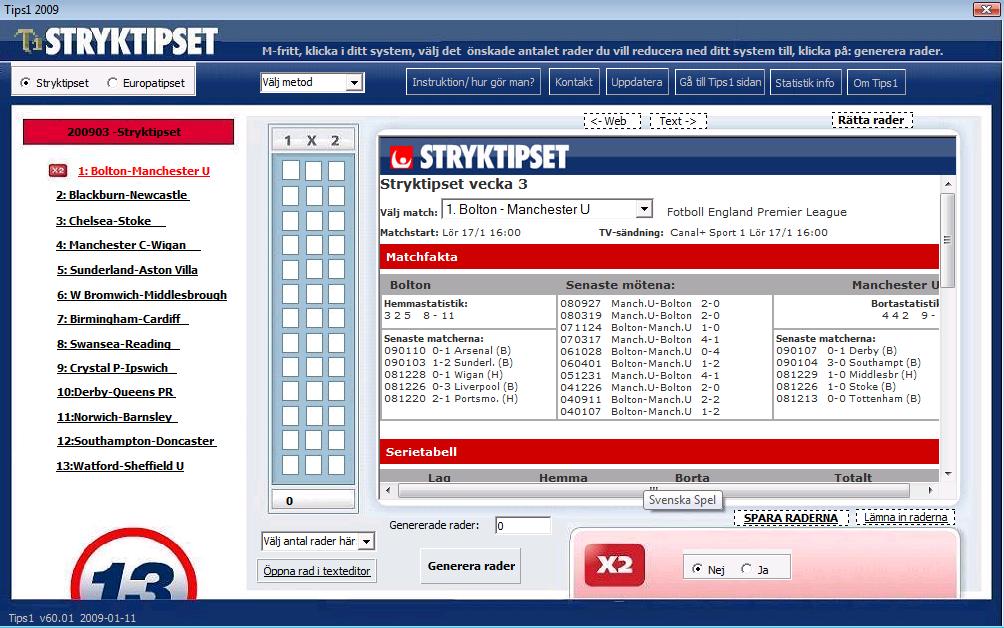Image resolution: width=1004 pixels, height=628 pixels.
Task: Choose Nej for the X2 option
Action: (697, 569)
